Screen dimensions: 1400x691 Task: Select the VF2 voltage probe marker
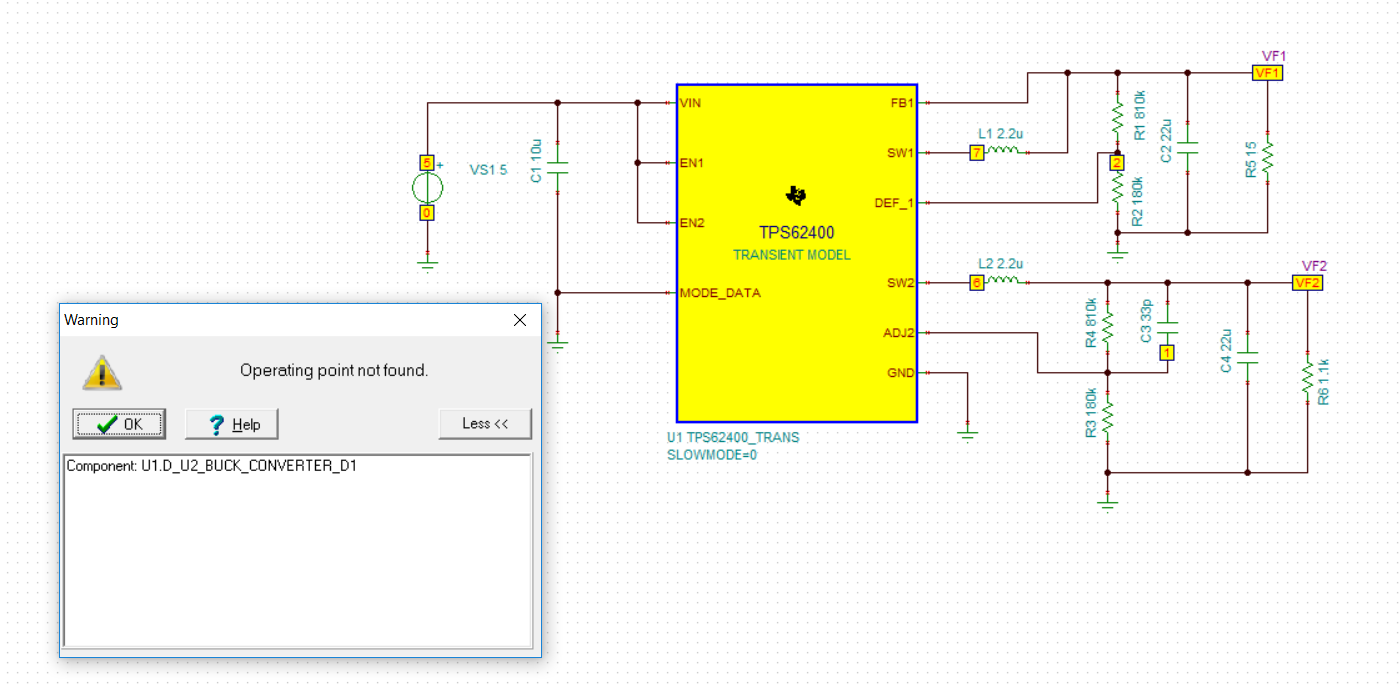click(x=1307, y=283)
